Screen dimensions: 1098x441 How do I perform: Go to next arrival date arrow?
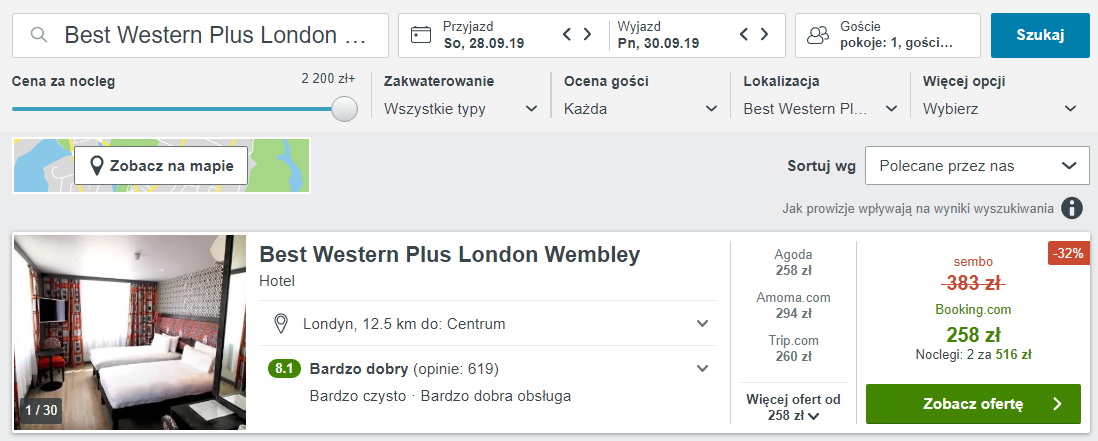[587, 35]
